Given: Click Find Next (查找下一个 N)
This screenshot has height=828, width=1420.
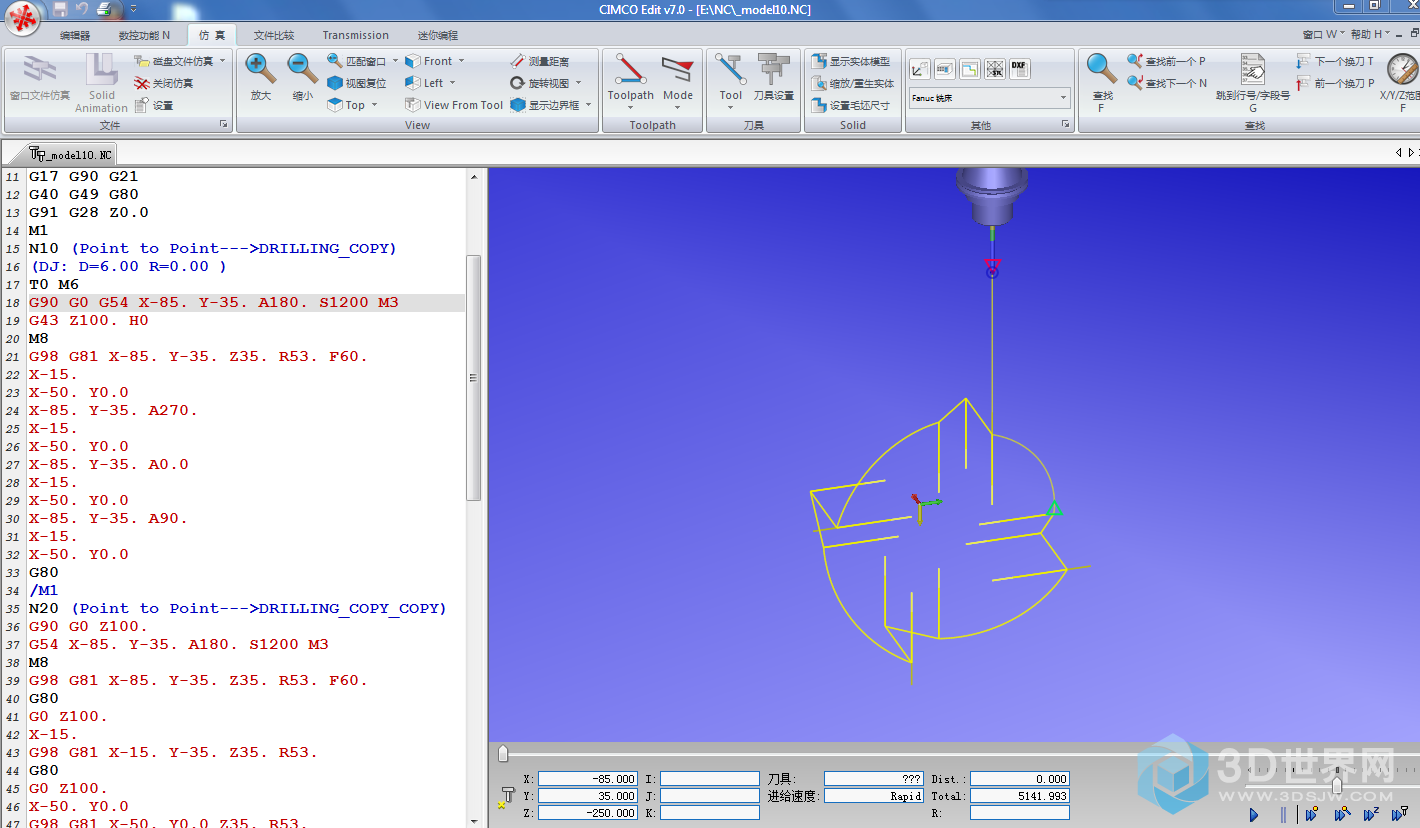Looking at the screenshot, I should 1167,83.
